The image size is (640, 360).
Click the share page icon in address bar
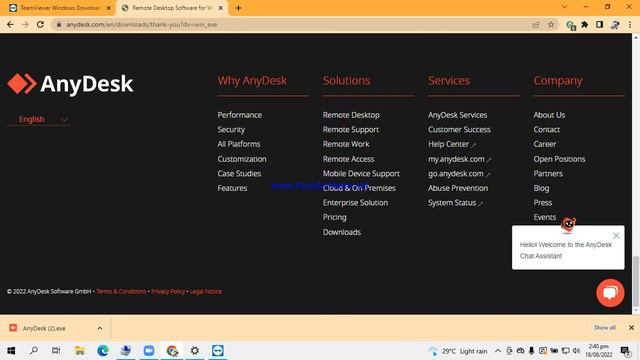536,24
